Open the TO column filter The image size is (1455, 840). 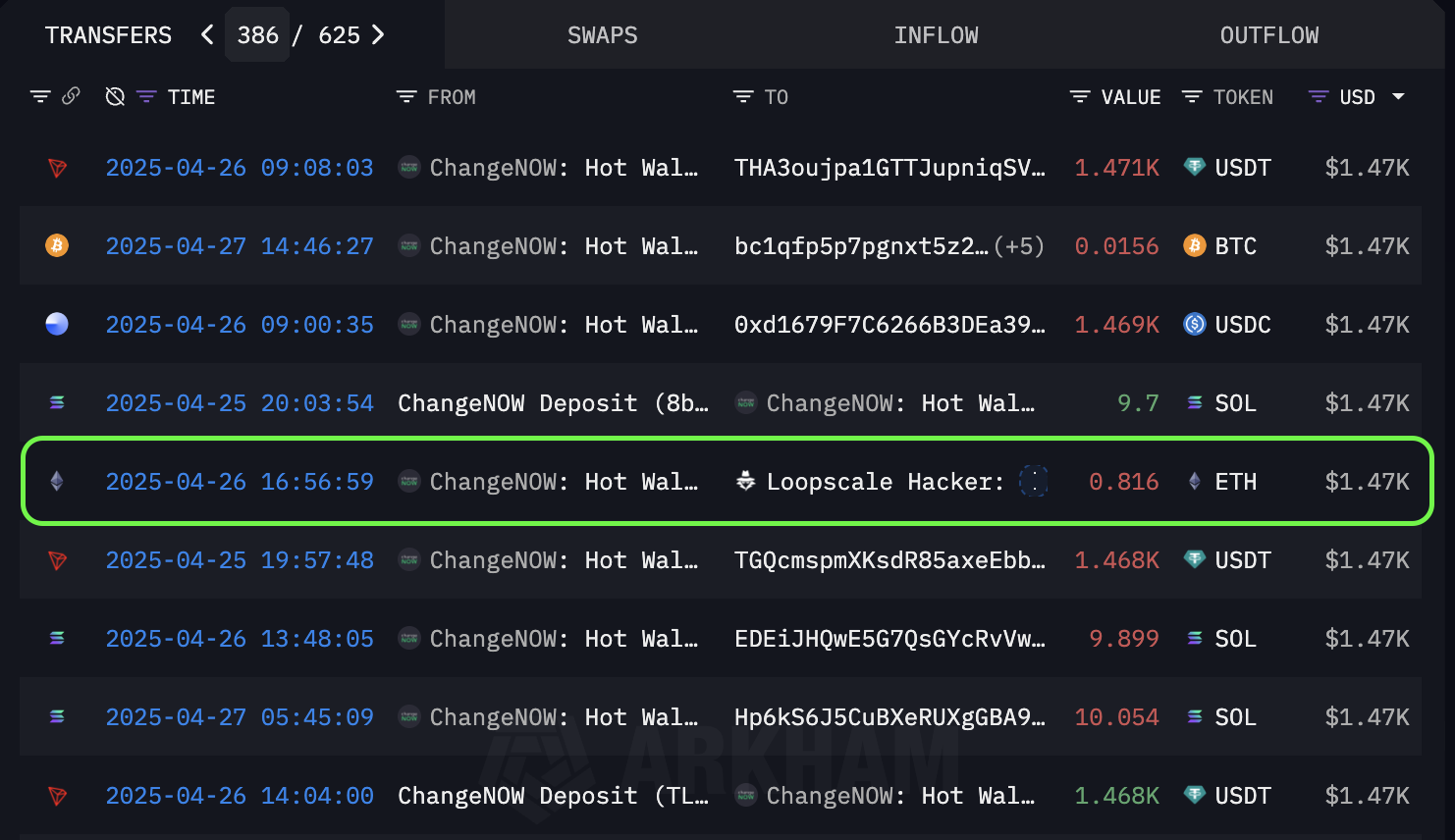(743, 97)
